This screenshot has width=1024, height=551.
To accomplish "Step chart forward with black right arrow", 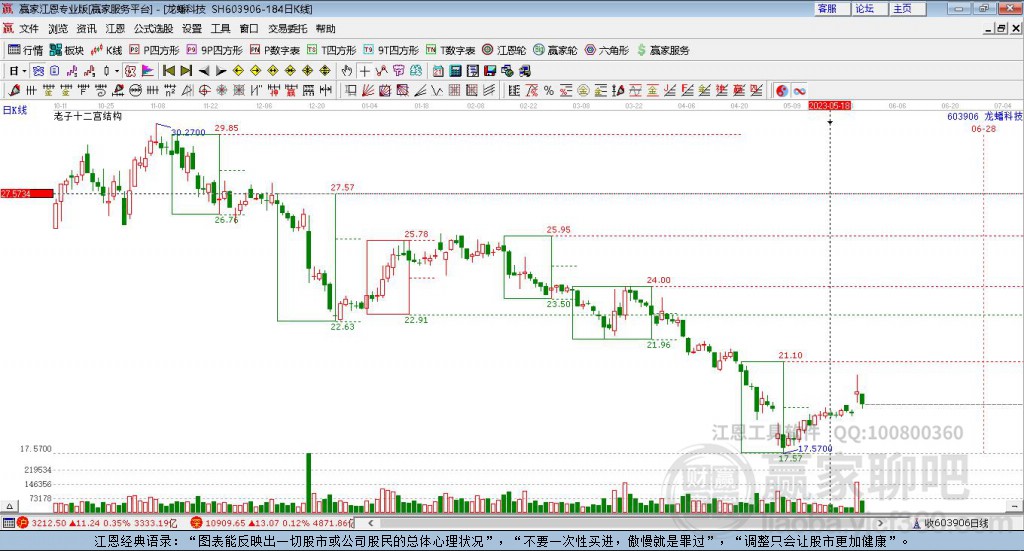I will [221, 71].
